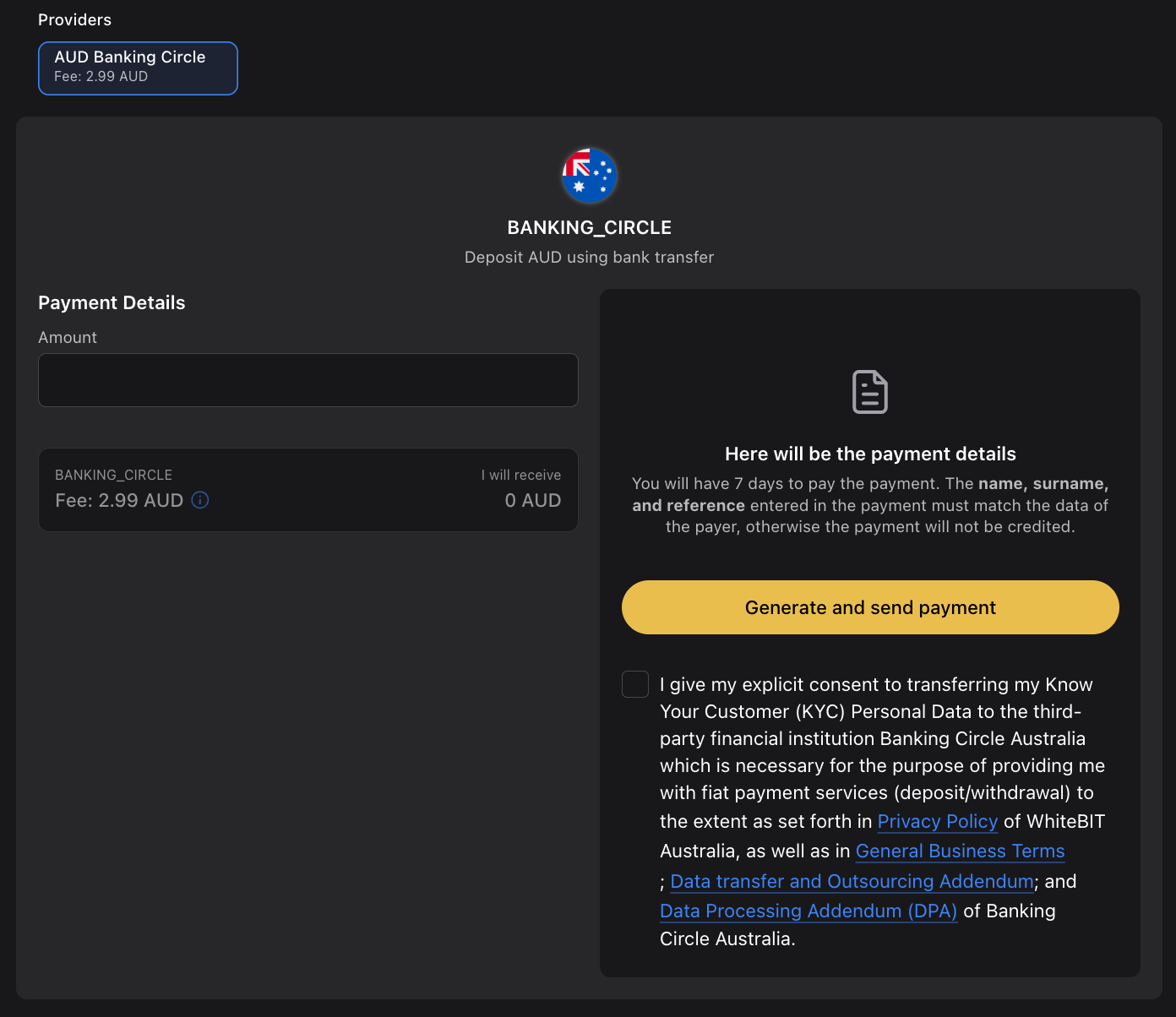Viewport: 1176px width, 1017px height.
Task: Click the Amount input field
Action: [x=308, y=380]
